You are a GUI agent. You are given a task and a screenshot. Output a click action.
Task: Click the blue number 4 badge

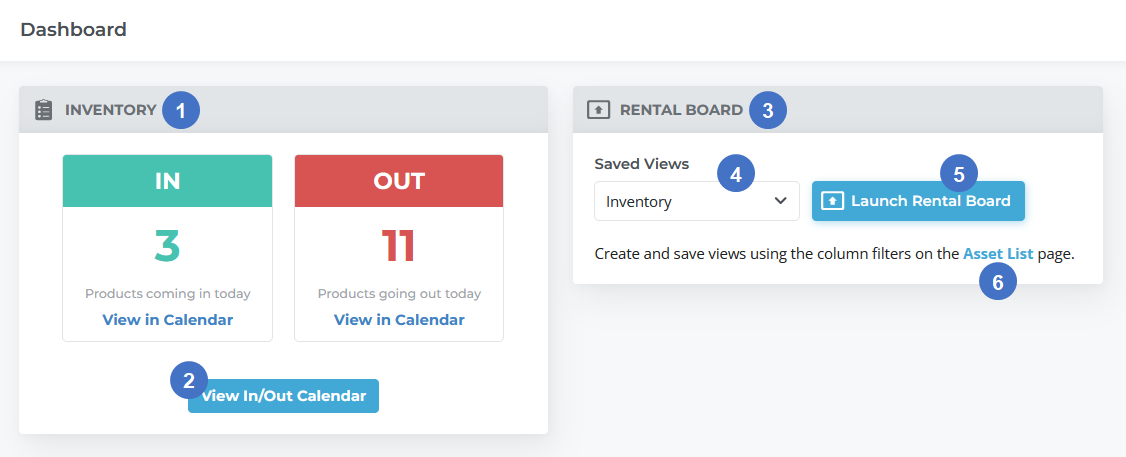[736, 174]
